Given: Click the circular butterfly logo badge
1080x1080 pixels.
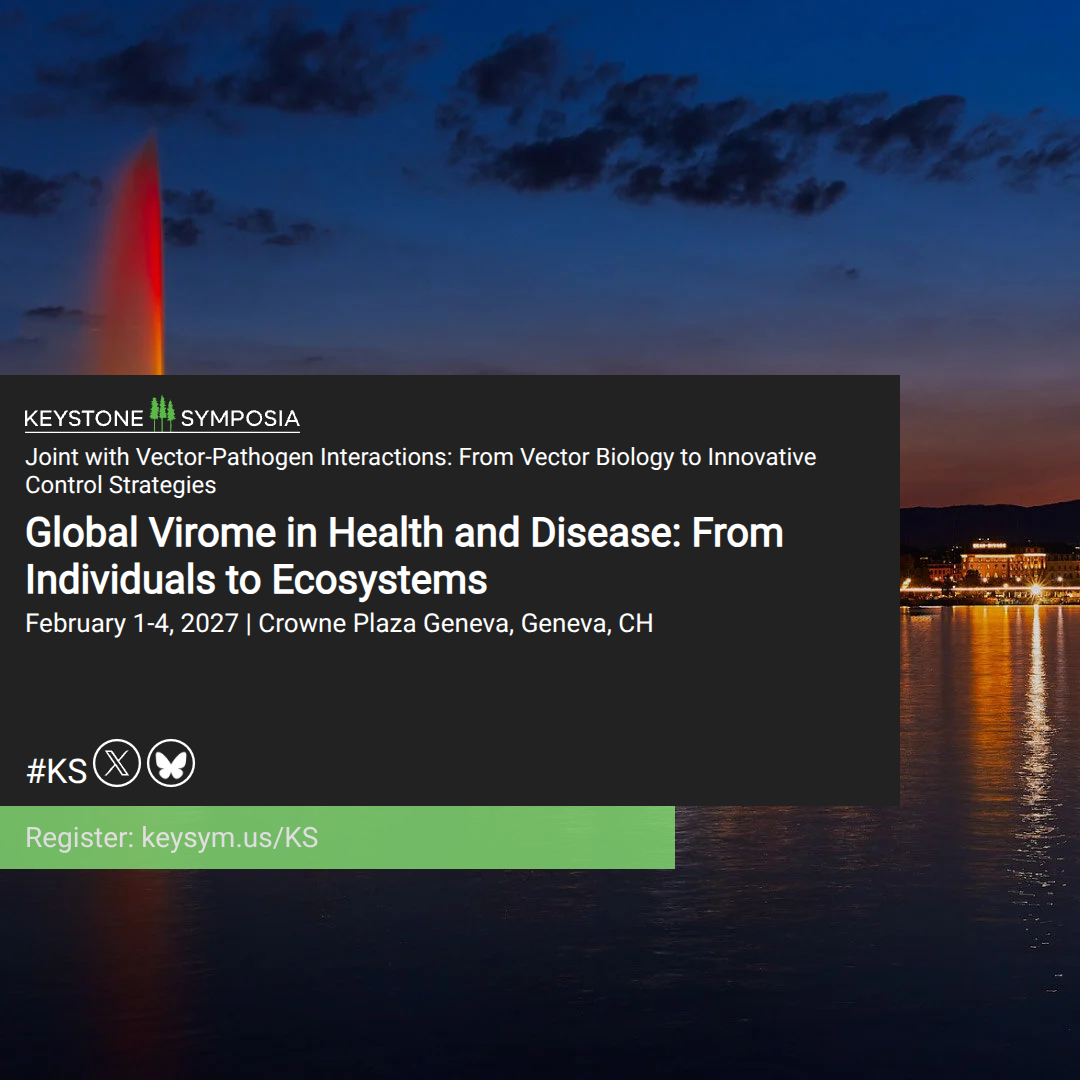Looking at the screenshot, I should point(170,763).
